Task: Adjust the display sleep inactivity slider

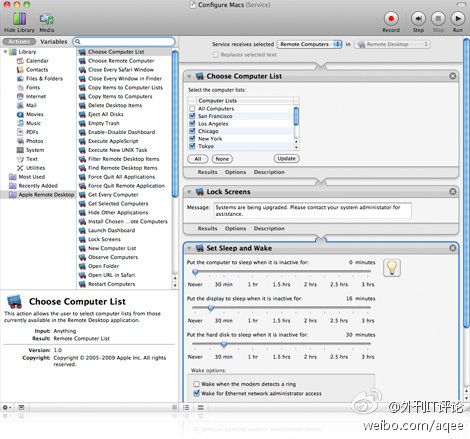Action: (x=211, y=308)
